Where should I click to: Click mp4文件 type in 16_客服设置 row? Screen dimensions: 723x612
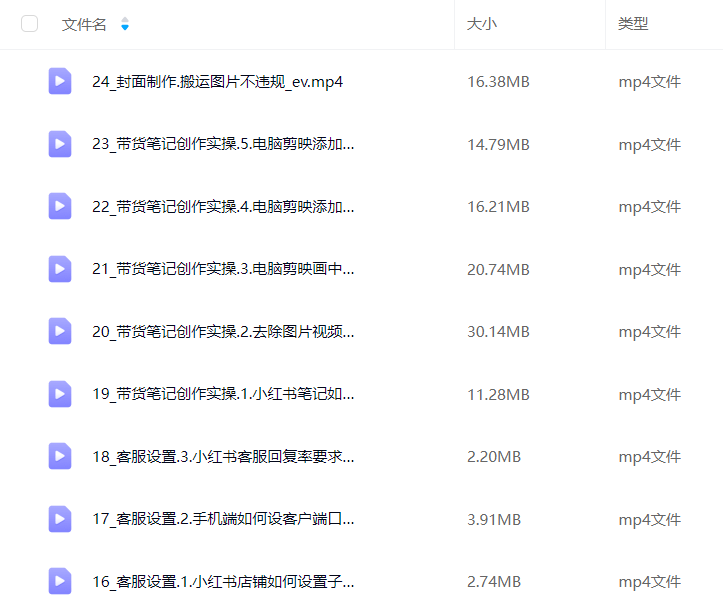(x=649, y=582)
